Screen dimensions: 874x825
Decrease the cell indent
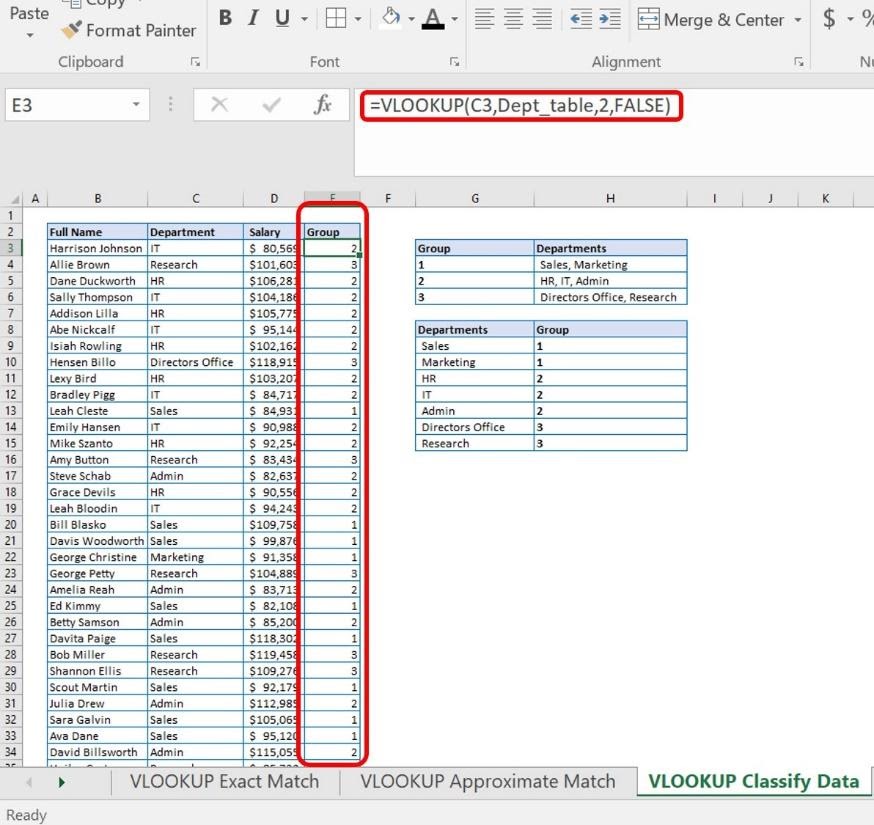580,19
